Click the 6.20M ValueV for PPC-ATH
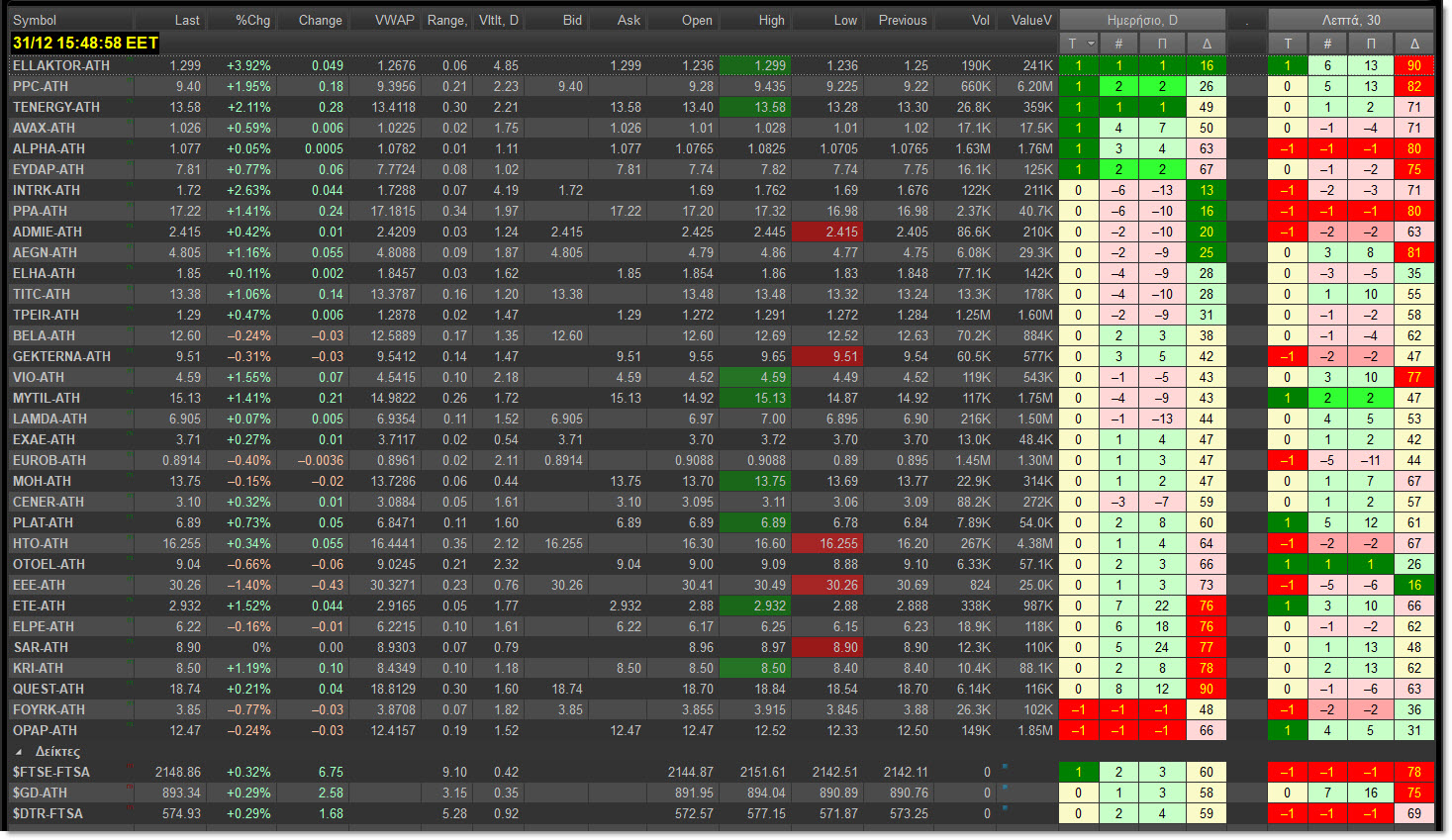 tap(1035, 86)
